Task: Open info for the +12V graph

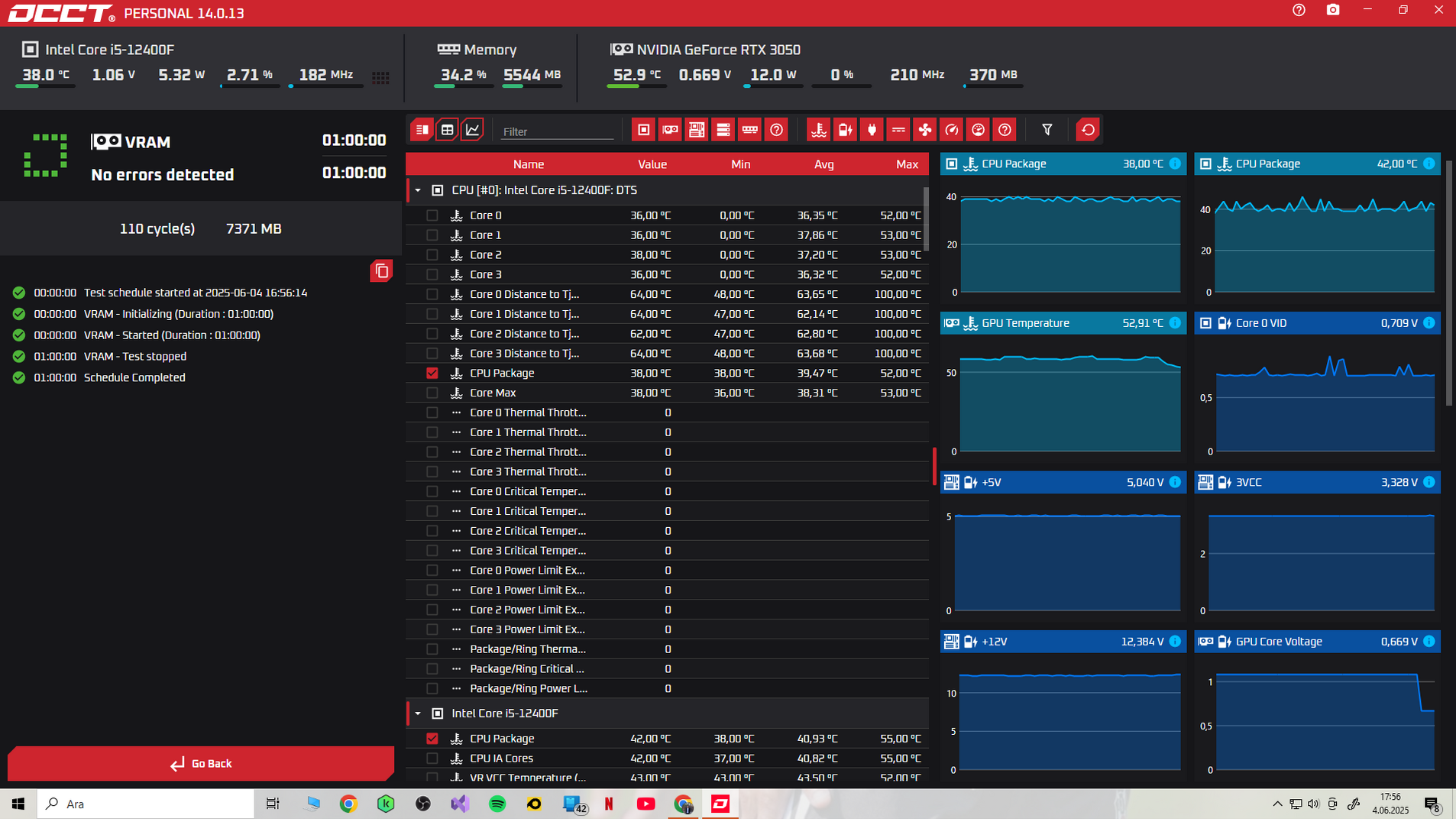Action: click(x=1175, y=642)
